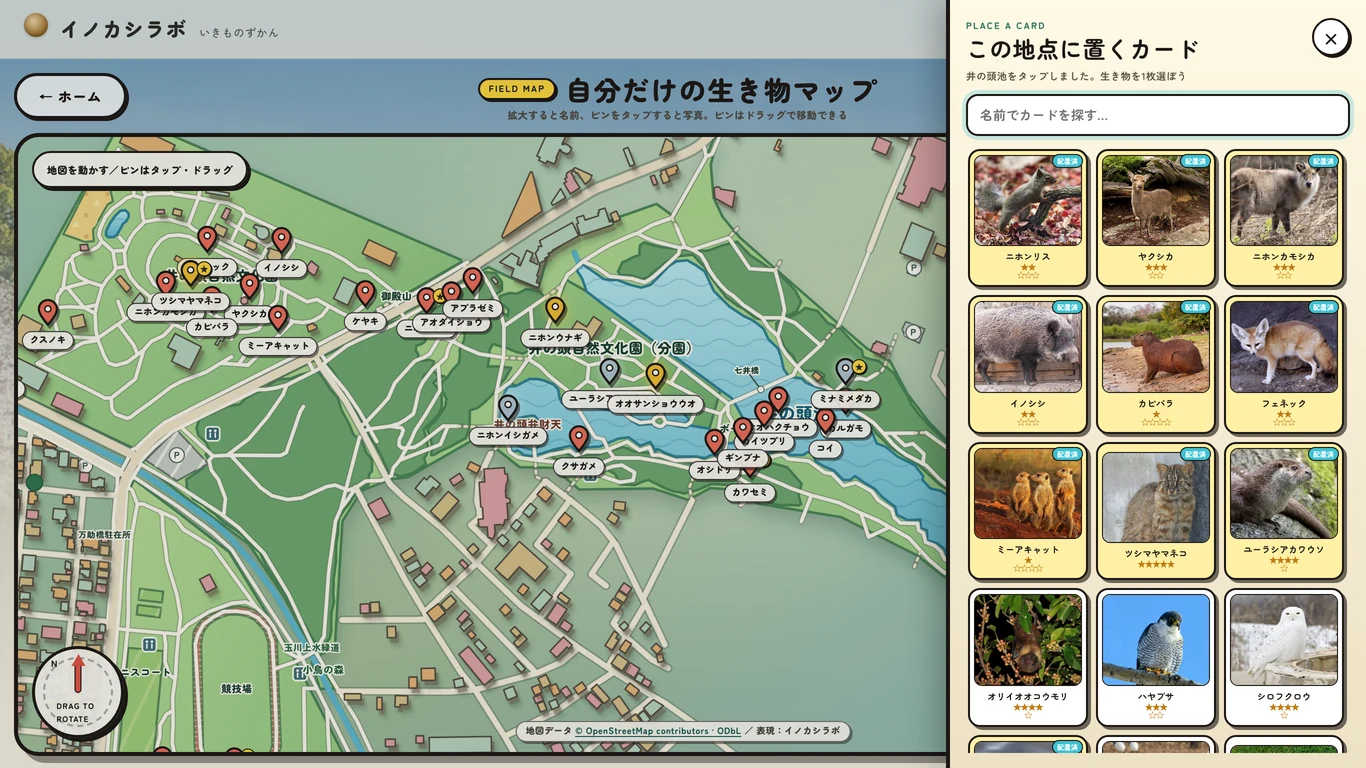The height and width of the screenshot is (768, 1366).
Task: Select the ツシマヤマネコ card
Action: coord(1156,512)
